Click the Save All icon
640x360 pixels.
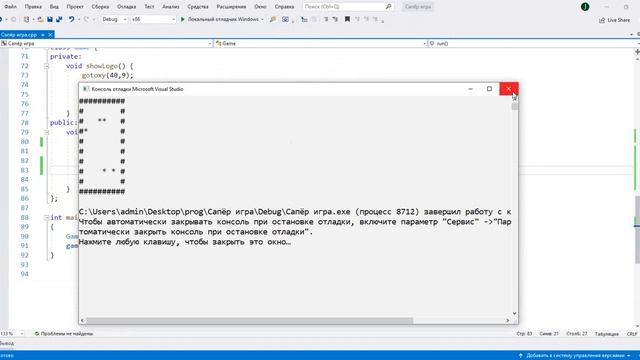pyautogui.click(x=59, y=19)
